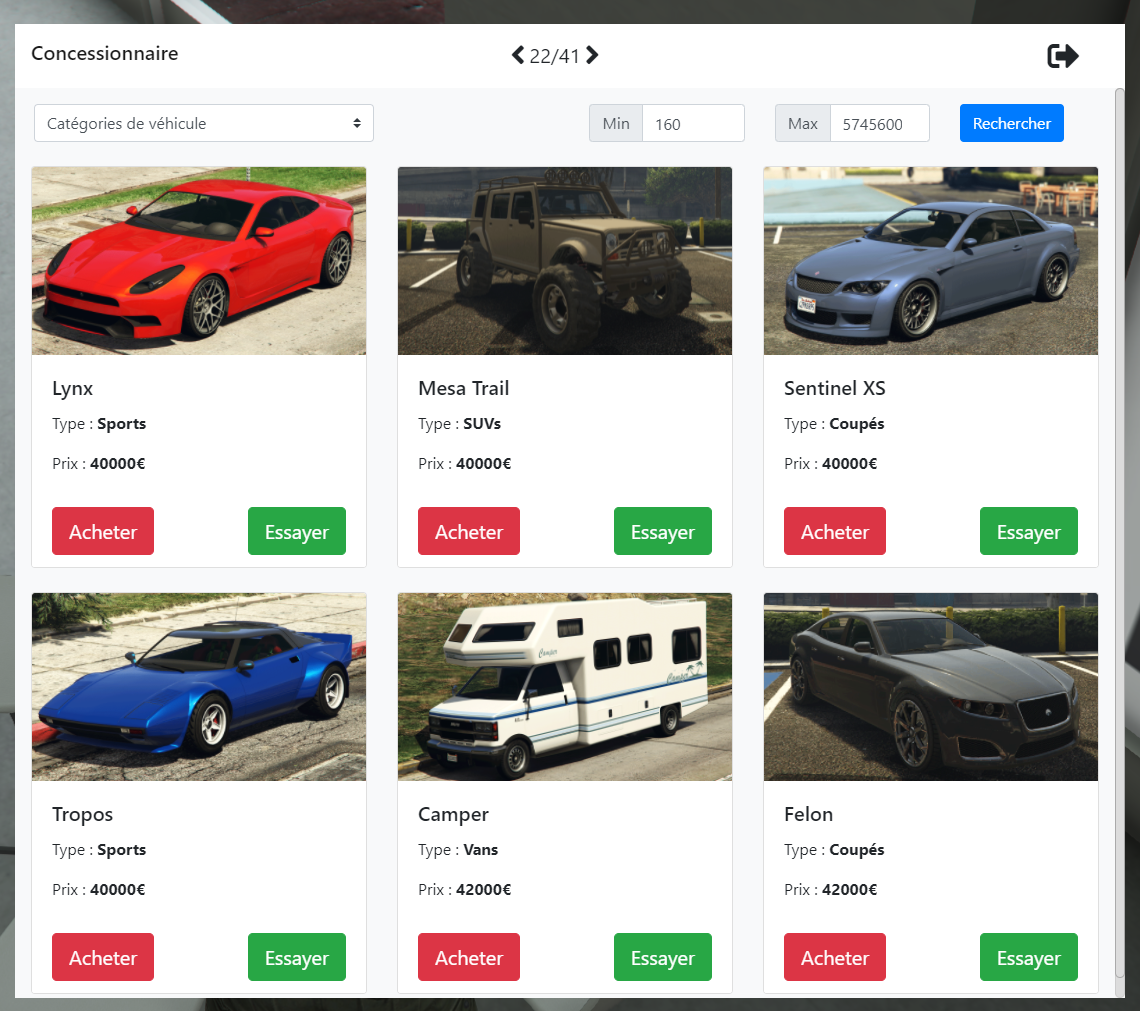Image resolution: width=1140 pixels, height=1011 pixels.
Task: Essayer the Mesa Trail SUV
Action: pyautogui.click(x=662, y=531)
